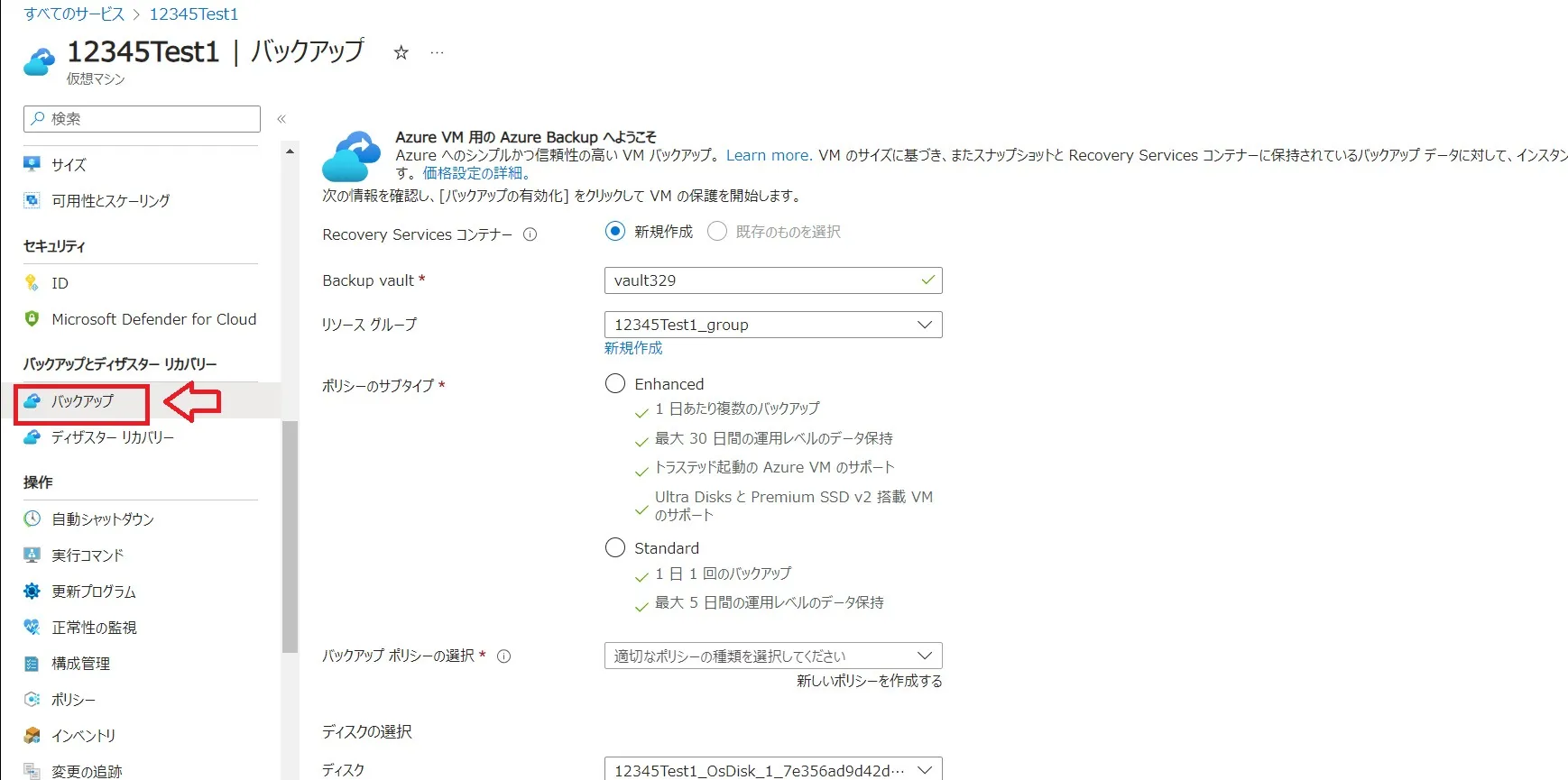Collapse the sidebar with double chevron
The image size is (1568, 780).
click(x=281, y=119)
